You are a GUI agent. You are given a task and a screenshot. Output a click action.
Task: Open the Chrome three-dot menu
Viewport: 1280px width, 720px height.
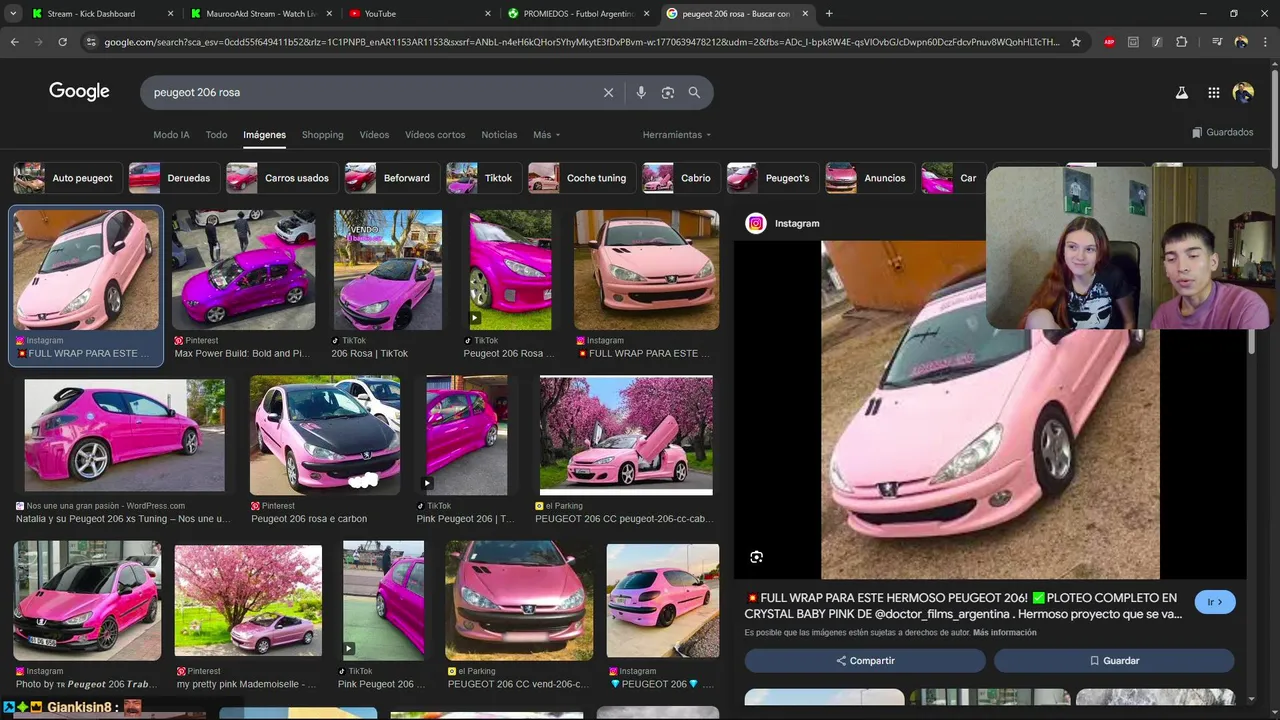(x=1264, y=42)
